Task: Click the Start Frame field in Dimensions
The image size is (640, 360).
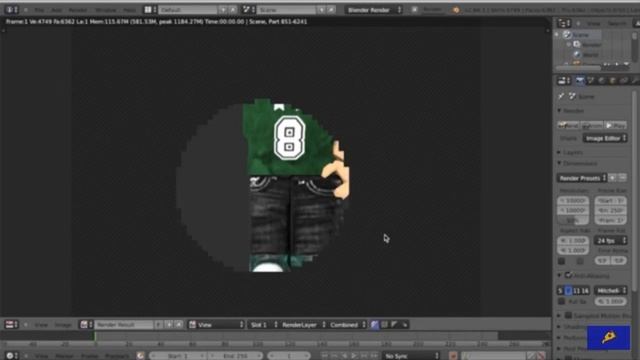Action: coord(610,201)
